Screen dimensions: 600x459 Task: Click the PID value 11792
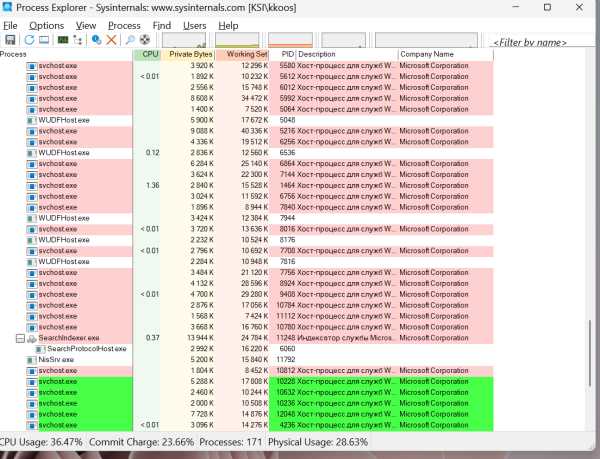[286, 360]
